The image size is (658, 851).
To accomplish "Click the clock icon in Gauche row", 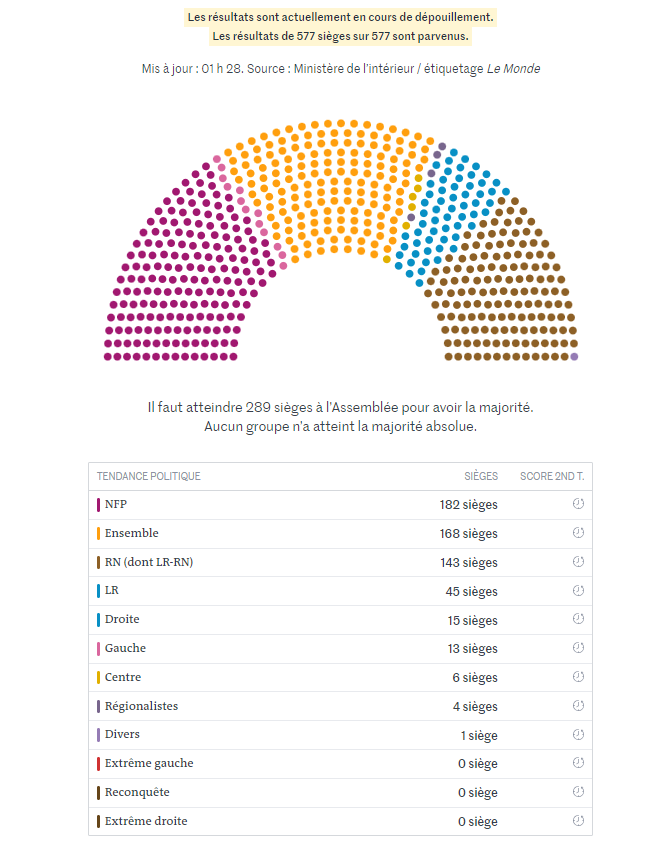I will point(578,647).
